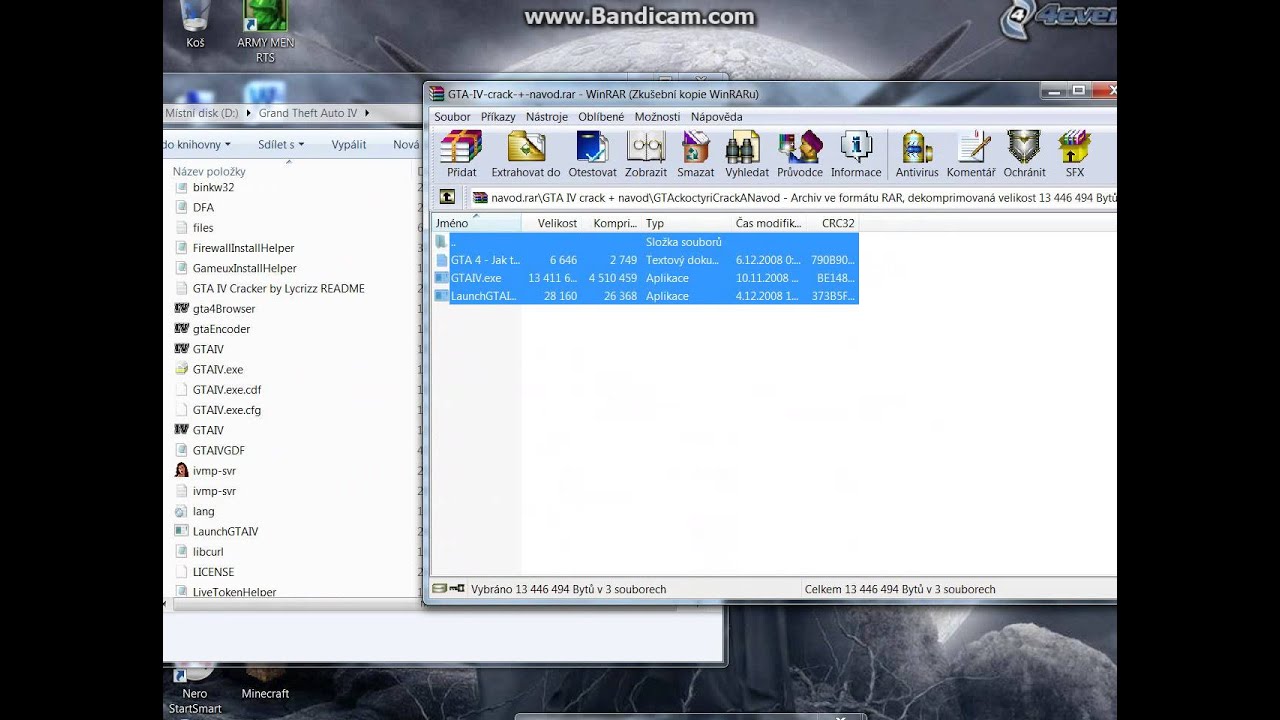1280x720 pixels.
Task: Select the Koš recycle bin desktop icon
Action: click(x=195, y=25)
